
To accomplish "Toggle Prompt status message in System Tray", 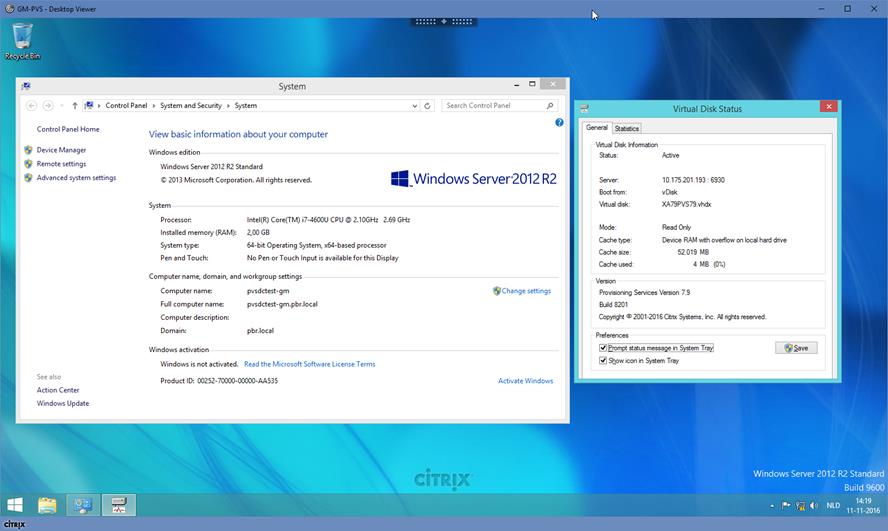I will click(x=603, y=348).
